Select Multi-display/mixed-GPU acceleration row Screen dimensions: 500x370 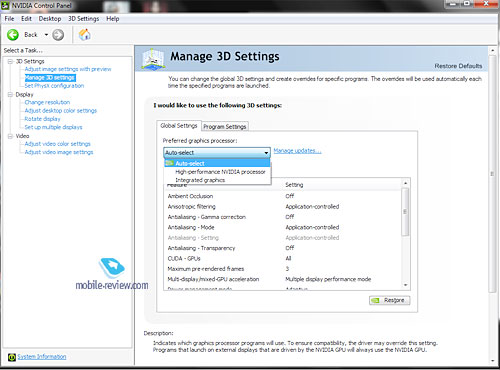pos(283,279)
